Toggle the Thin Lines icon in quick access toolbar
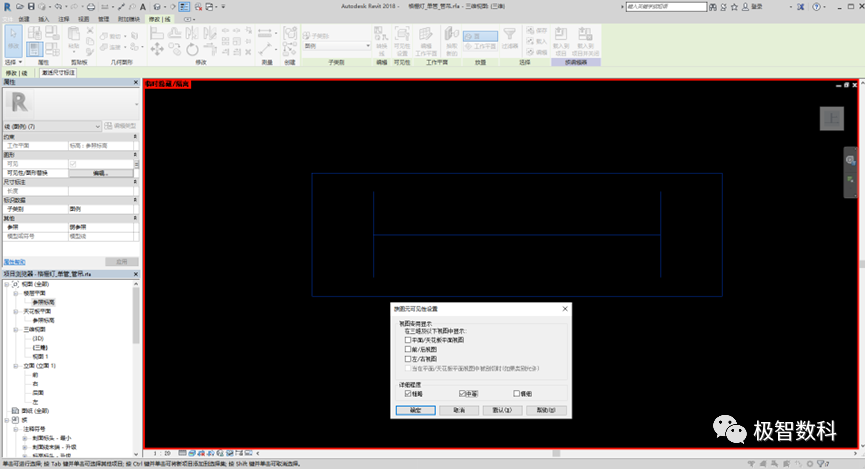The image size is (865, 469). 184,7
